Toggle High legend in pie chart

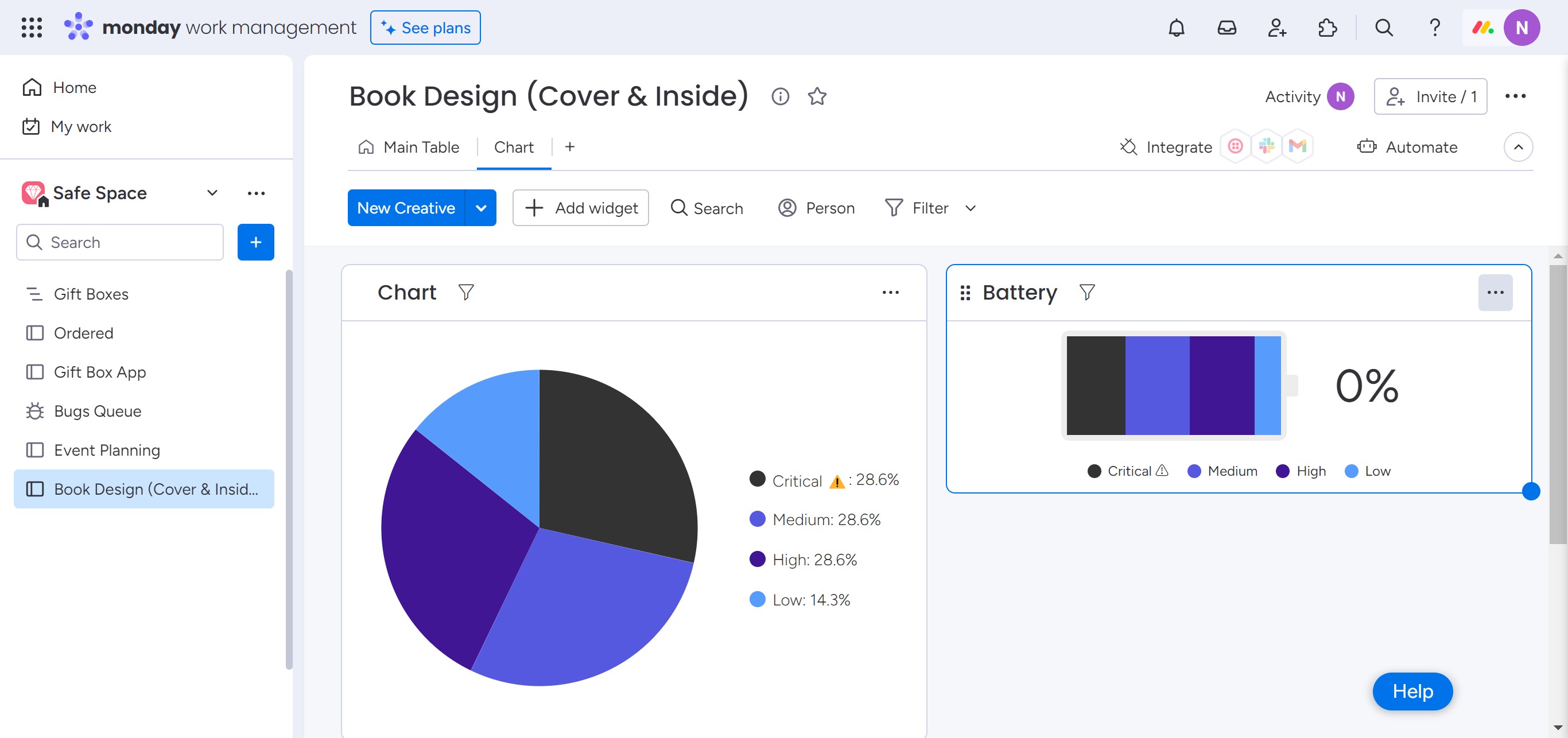[x=803, y=559]
